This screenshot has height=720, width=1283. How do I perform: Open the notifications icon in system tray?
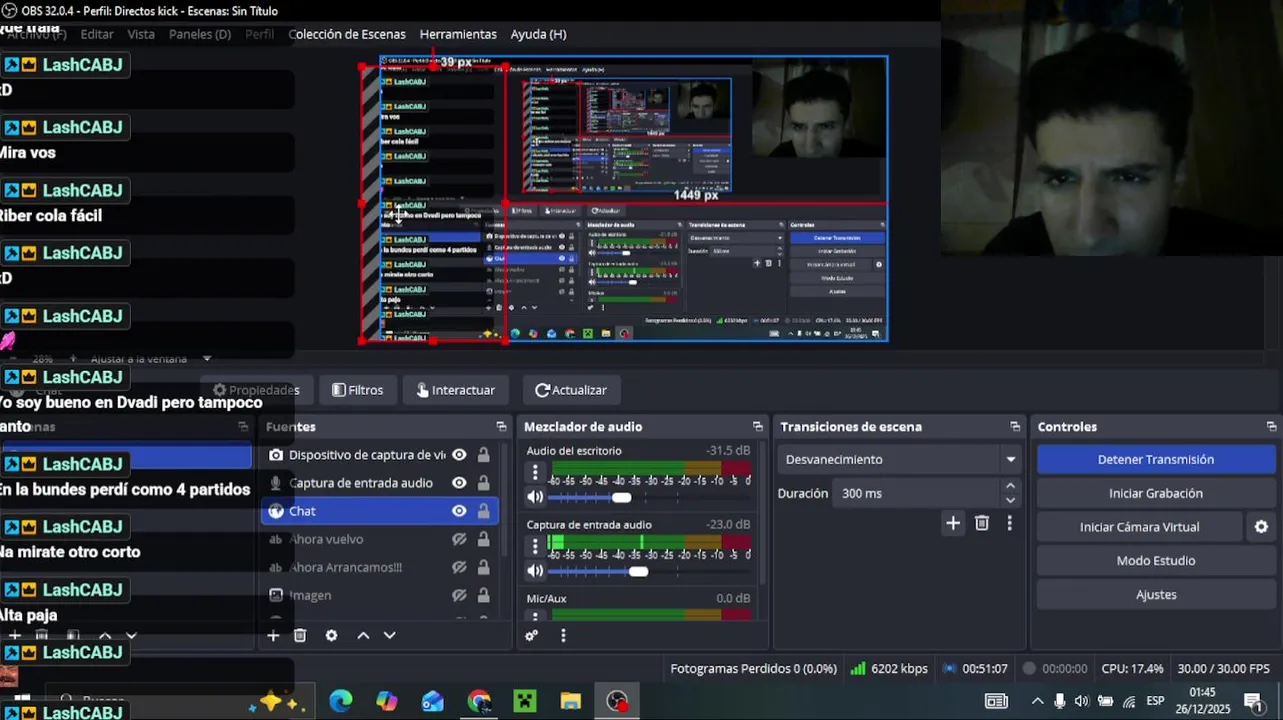pyautogui.click(x=1252, y=701)
